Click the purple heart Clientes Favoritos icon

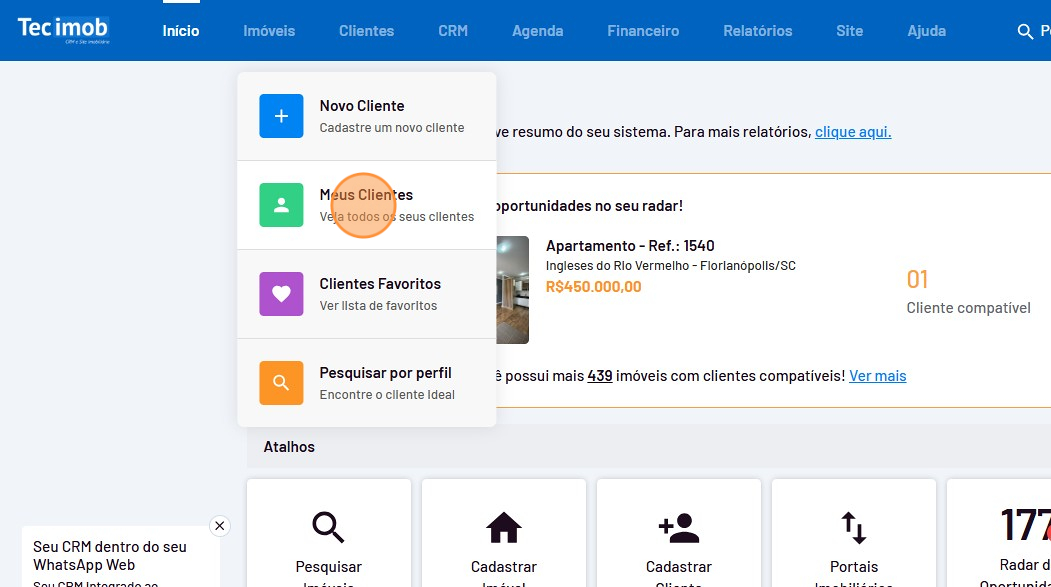click(281, 294)
